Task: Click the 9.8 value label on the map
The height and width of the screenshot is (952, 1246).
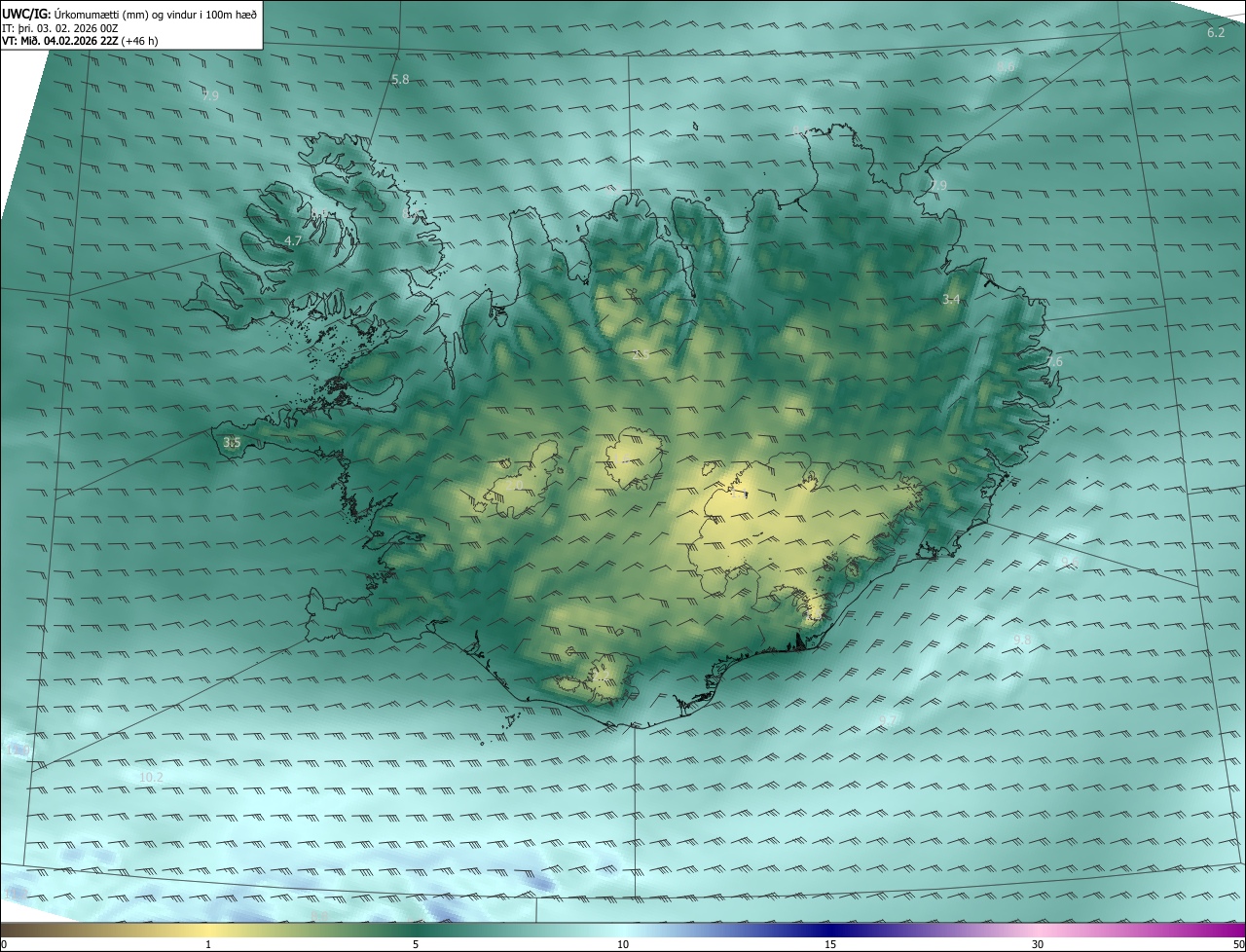Action: tap(1022, 640)
